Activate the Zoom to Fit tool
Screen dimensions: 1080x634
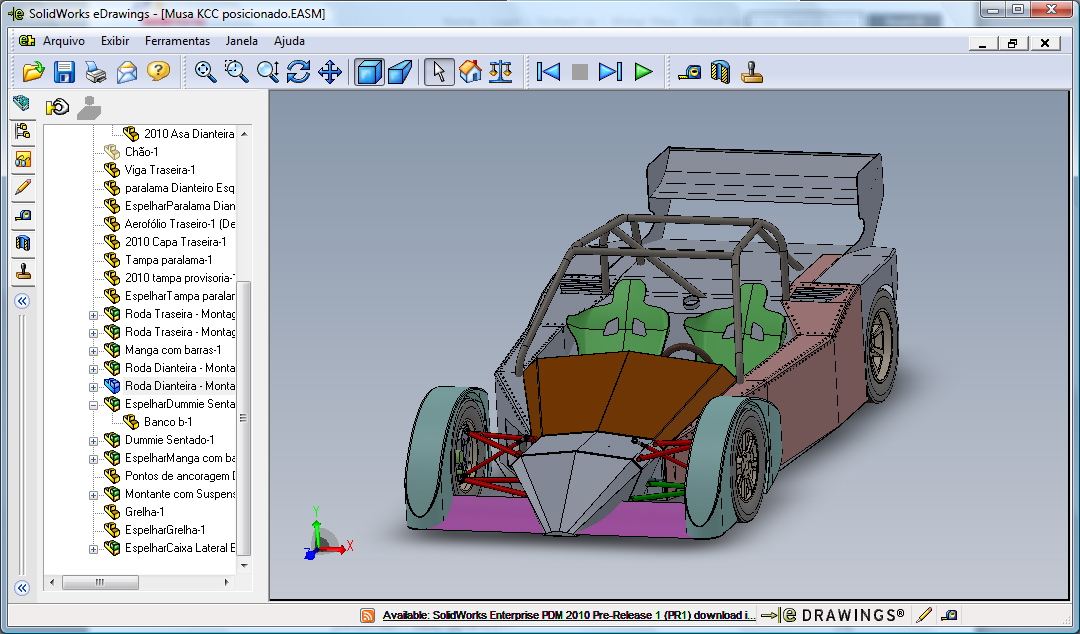click(206, 72)
